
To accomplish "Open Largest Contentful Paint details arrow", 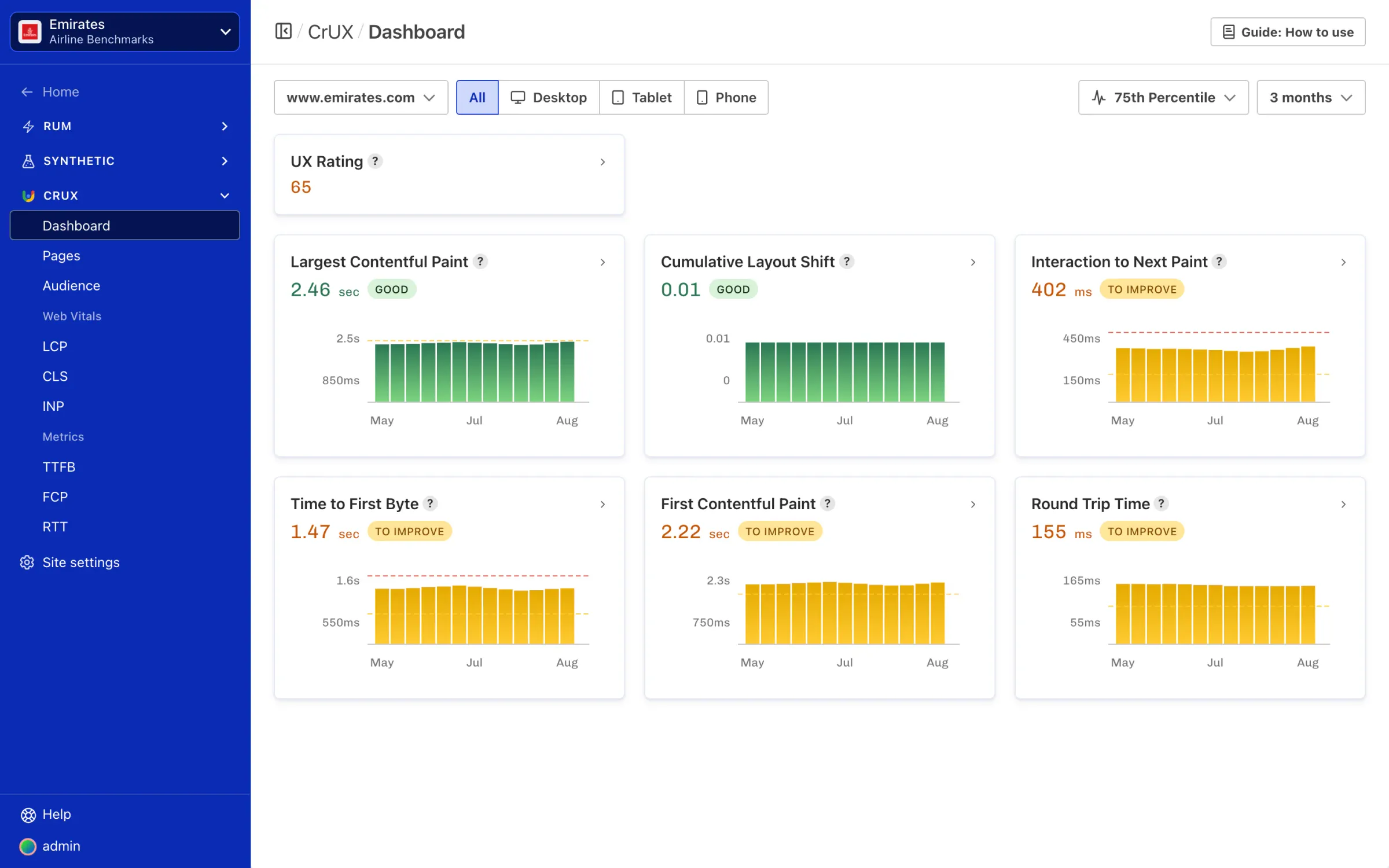I will pos(602,262).
